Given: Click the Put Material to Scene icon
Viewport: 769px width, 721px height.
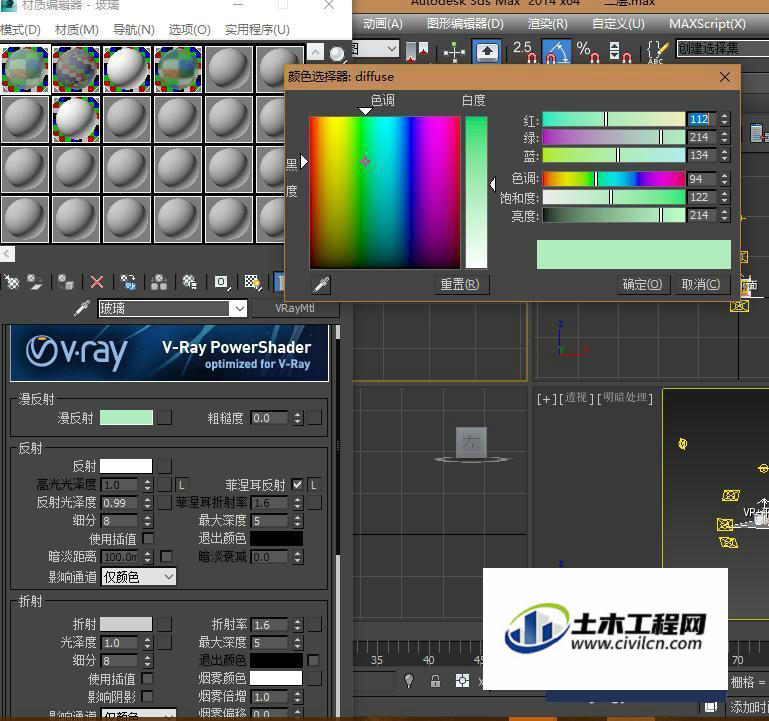Looking at the screenshot, I should pos(35,282).
